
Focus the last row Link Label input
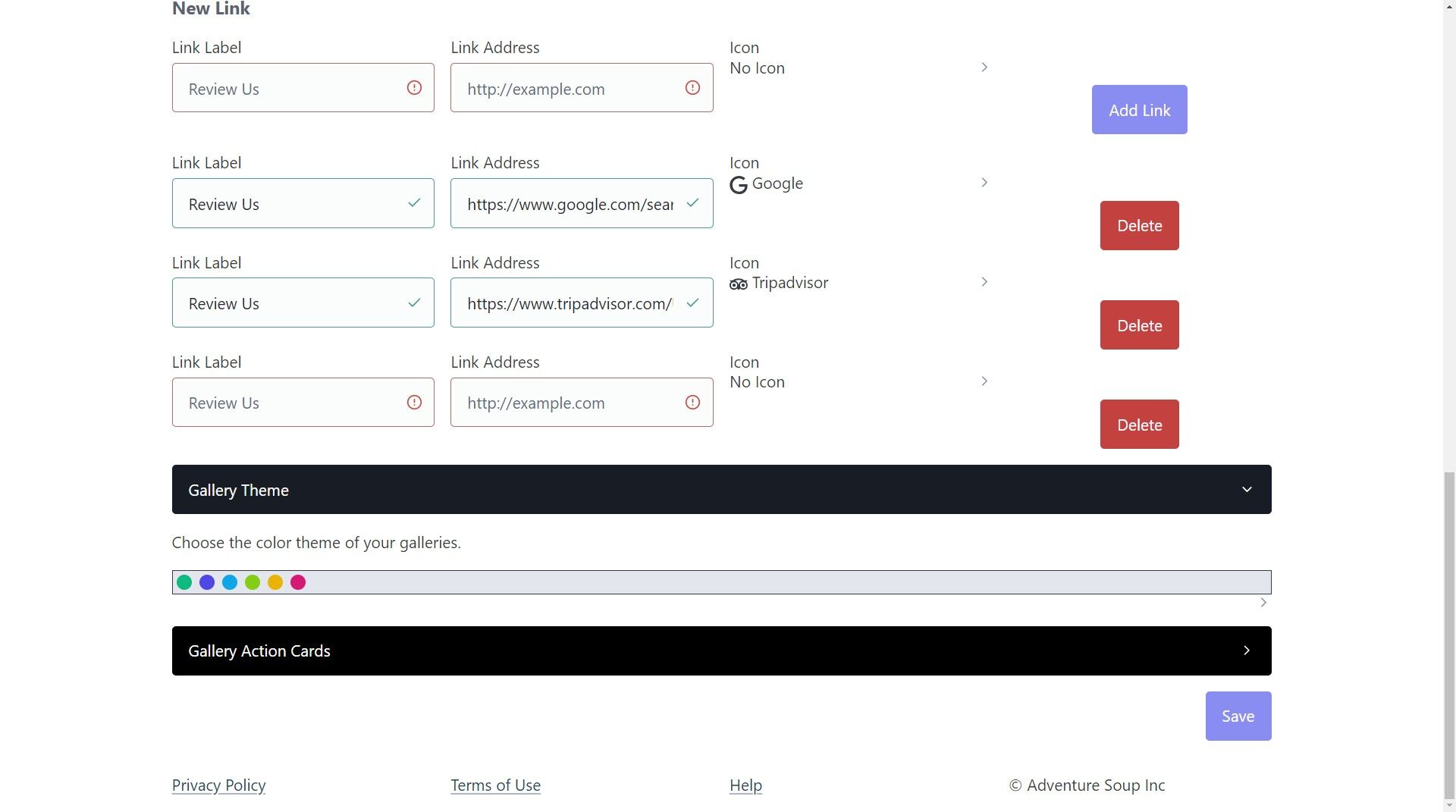(303, 403)
